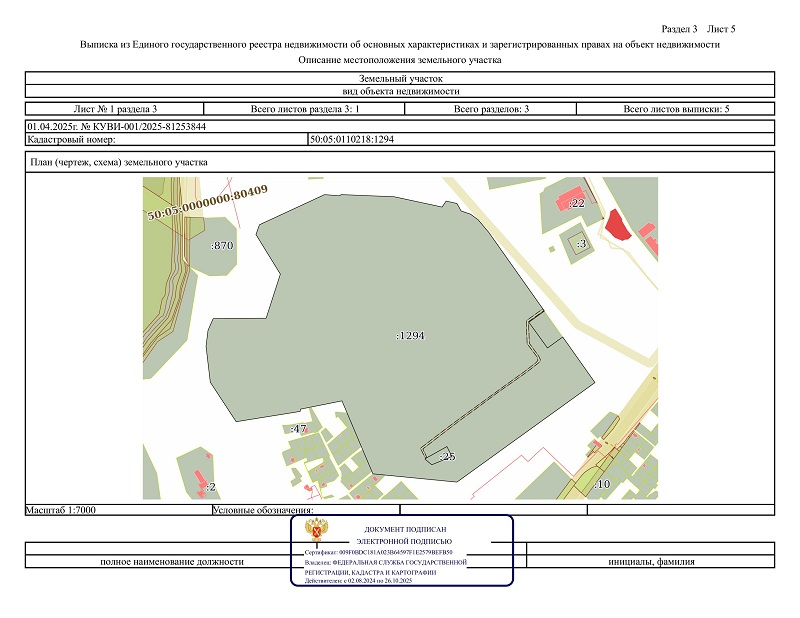Click the 'инициалы, фамилия' signature cell
Viewport: 800px width, 618px height.
[650, 561]
